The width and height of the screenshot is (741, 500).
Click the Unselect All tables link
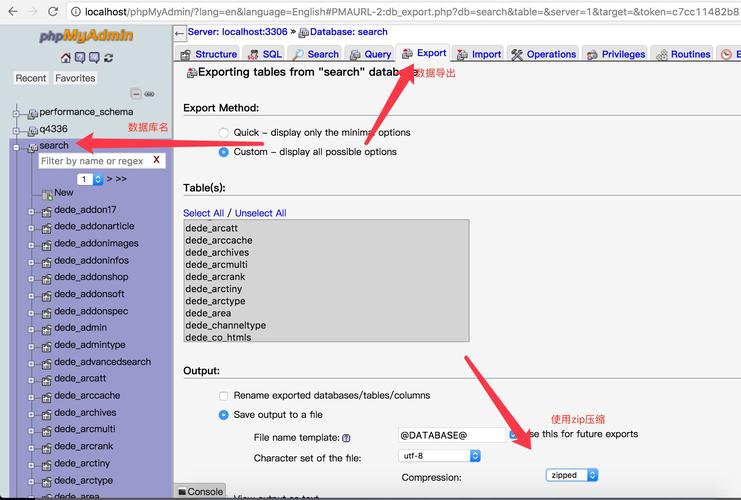point(260,213)
